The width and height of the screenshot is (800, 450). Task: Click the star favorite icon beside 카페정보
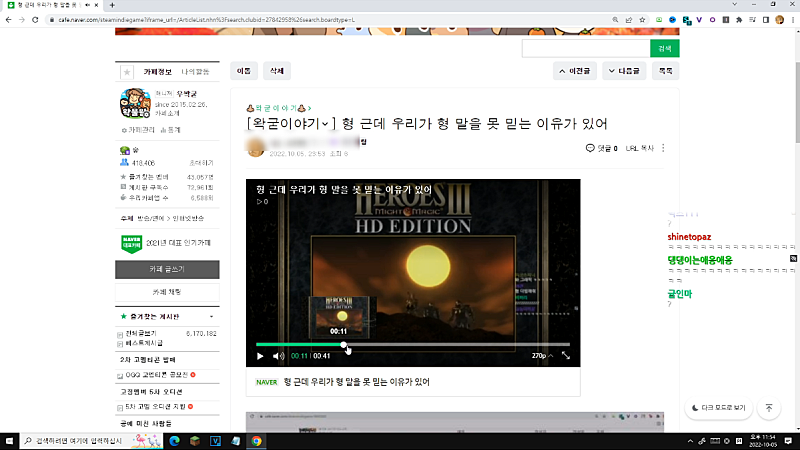(126, 72)
